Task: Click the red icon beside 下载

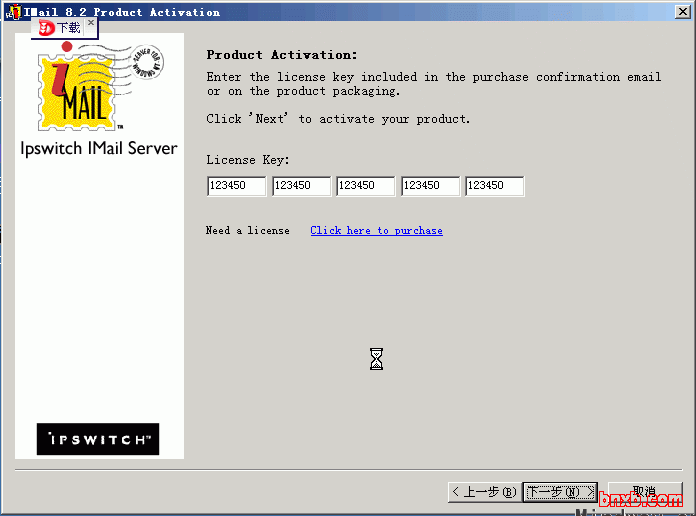Action: tap(46, 28)
